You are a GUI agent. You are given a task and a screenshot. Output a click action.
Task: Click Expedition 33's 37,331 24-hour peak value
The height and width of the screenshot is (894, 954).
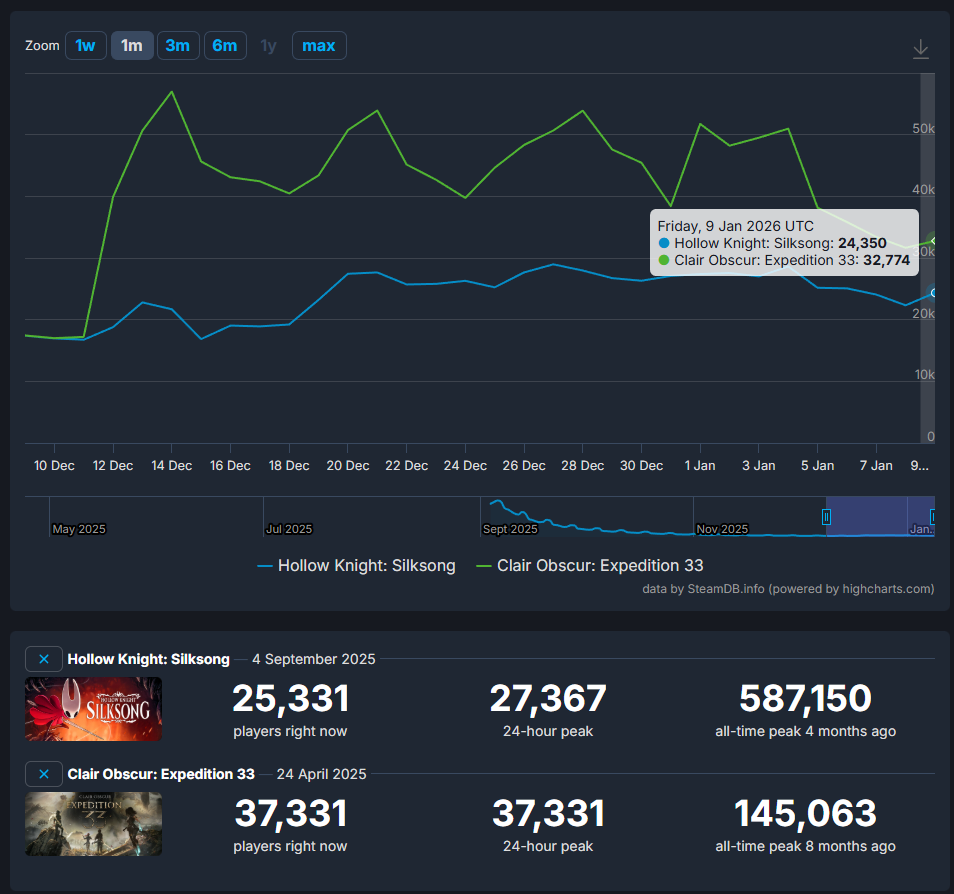548,813
